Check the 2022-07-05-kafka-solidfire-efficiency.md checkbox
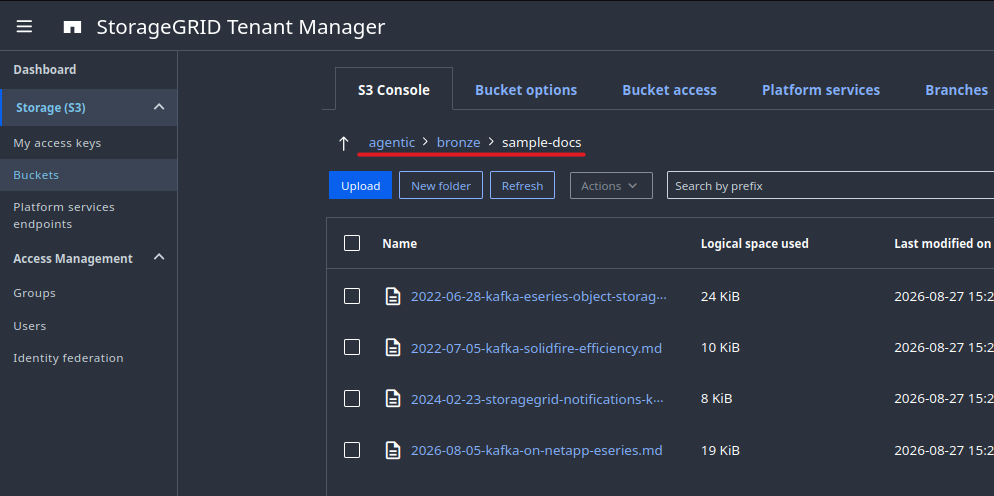This screenshot has height=496, width=994. pos(352,347)
